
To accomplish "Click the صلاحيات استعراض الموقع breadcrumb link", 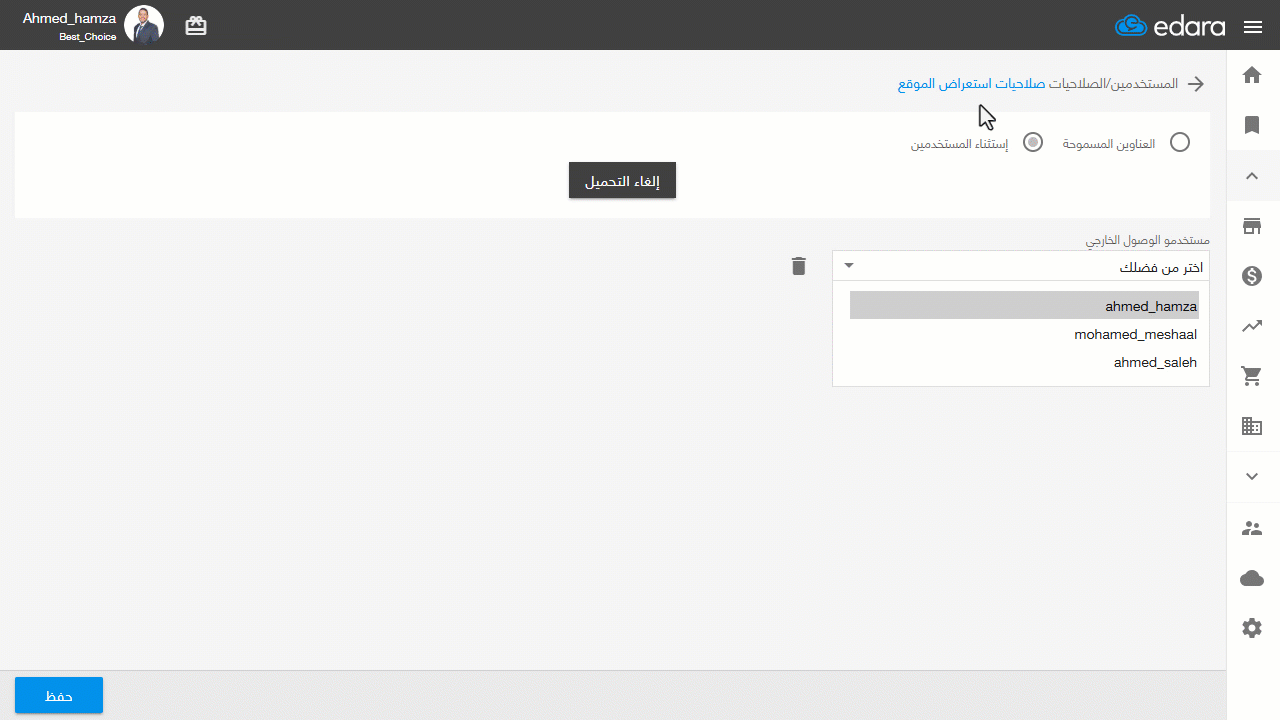I will 970,84.
